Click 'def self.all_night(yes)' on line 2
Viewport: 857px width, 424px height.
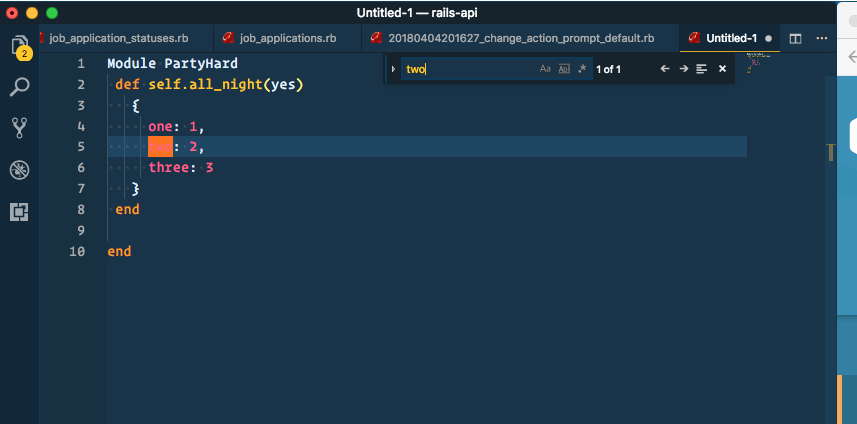(x=209, y=85)
